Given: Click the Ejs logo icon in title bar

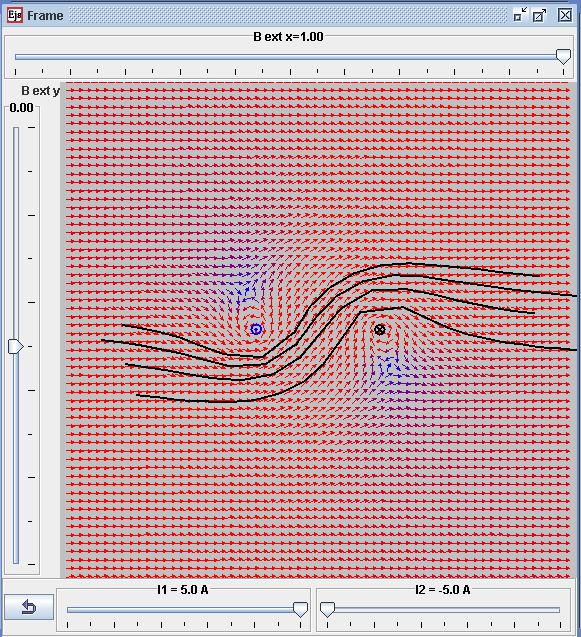Looking at the screenshot, I should click(15, 15).
